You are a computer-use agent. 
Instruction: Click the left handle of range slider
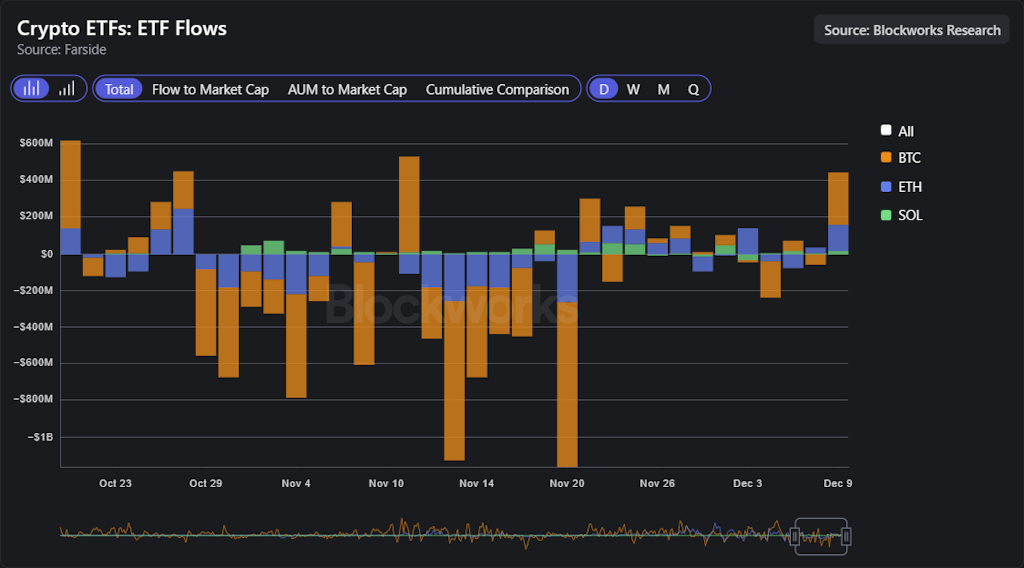(x=796, y=537)
